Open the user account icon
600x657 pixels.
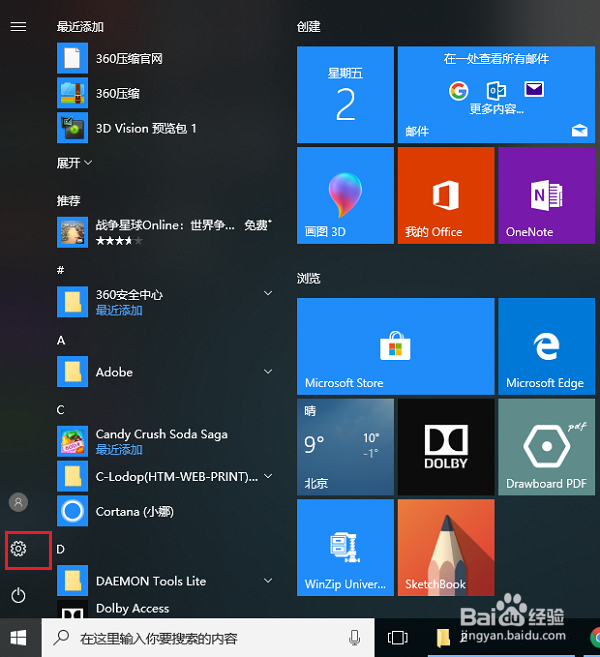click(18, 502)
